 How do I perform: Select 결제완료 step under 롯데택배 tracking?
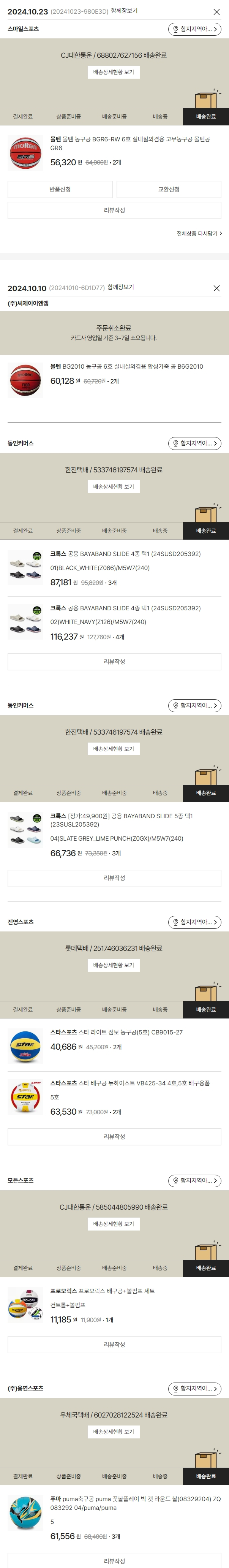point(23,1010)
